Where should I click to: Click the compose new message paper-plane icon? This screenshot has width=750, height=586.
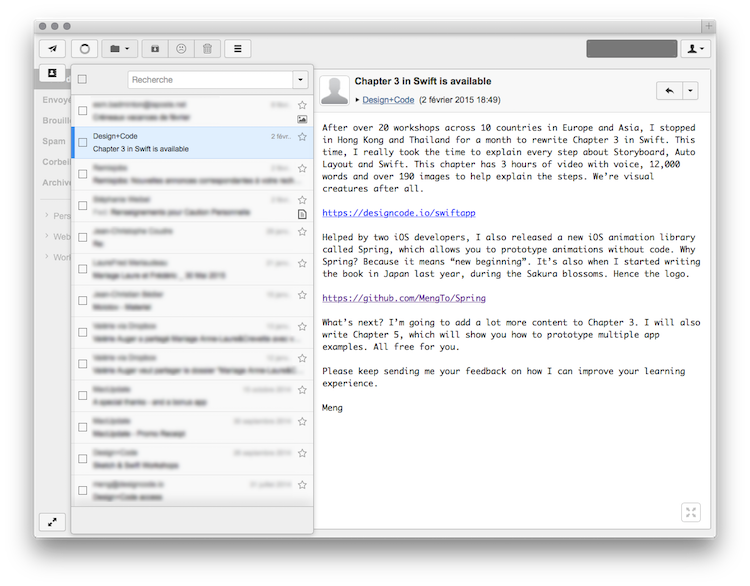click(52, 48)
